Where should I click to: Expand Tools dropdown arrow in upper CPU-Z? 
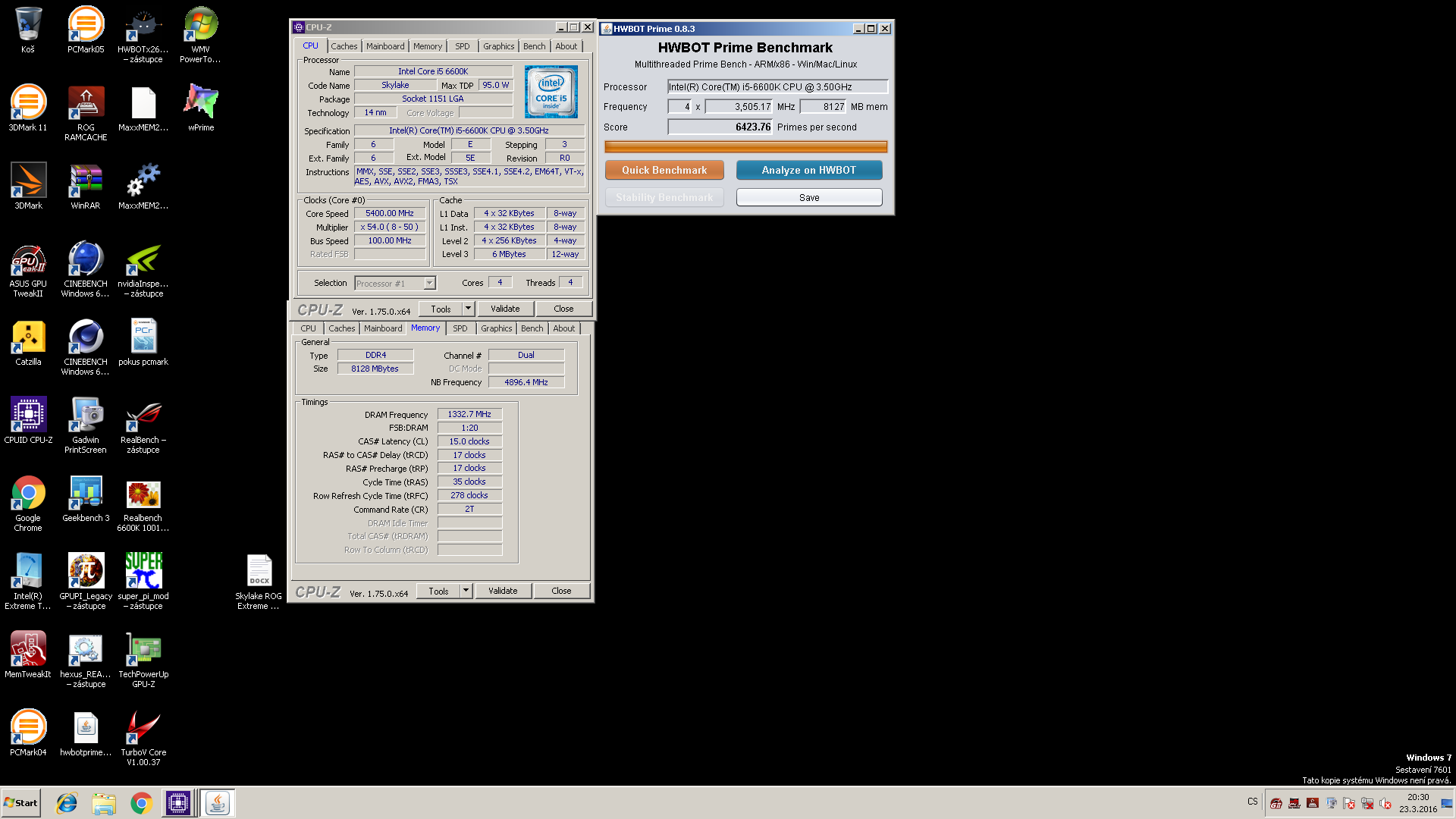[x=468, y=309]
